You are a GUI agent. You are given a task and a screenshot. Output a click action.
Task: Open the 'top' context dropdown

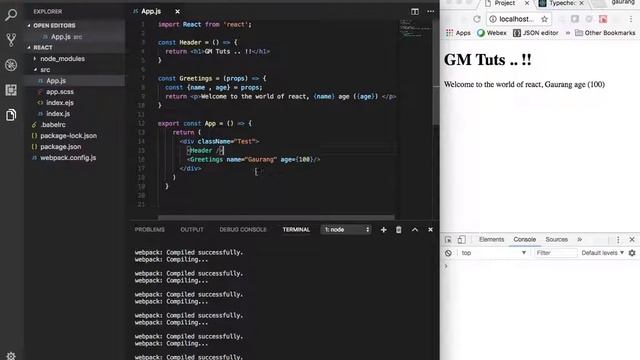coord(494,253)
